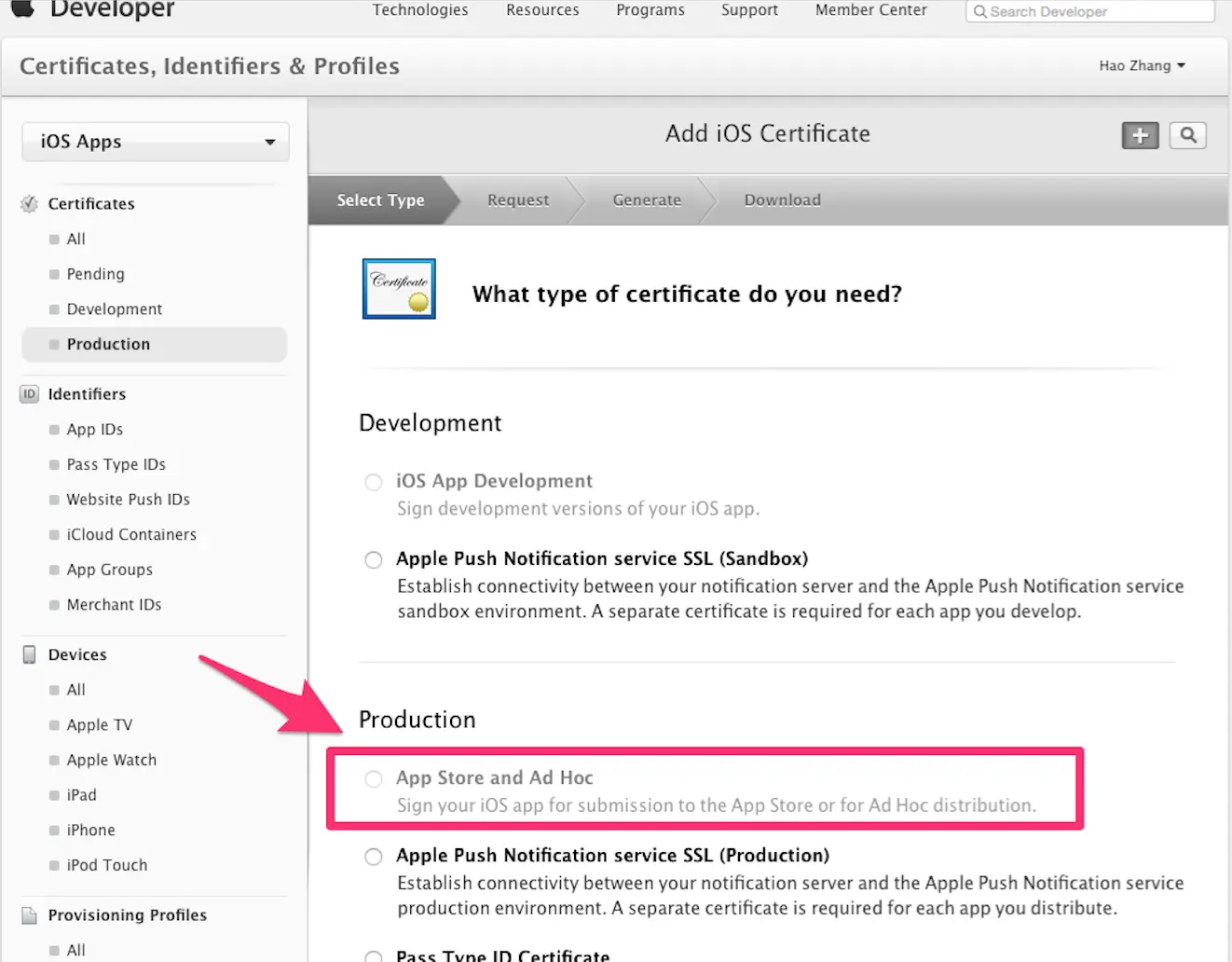
Task: Click the Download step tab
Action: [783, 199]
